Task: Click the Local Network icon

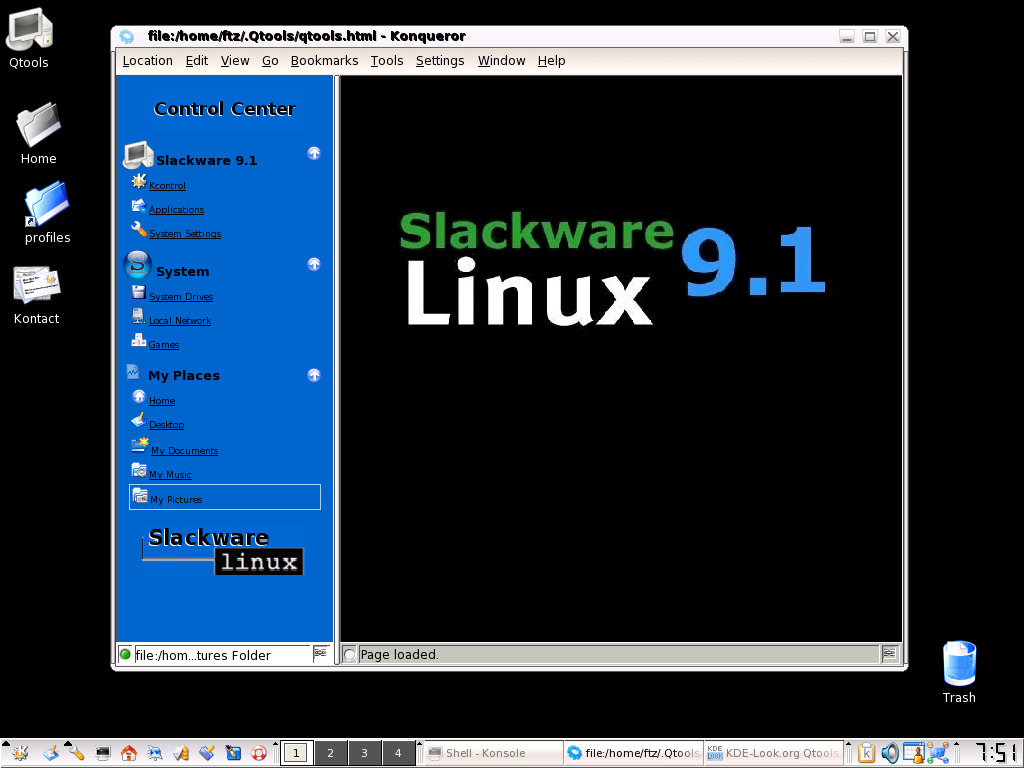Action: click(x=138, y=317)
